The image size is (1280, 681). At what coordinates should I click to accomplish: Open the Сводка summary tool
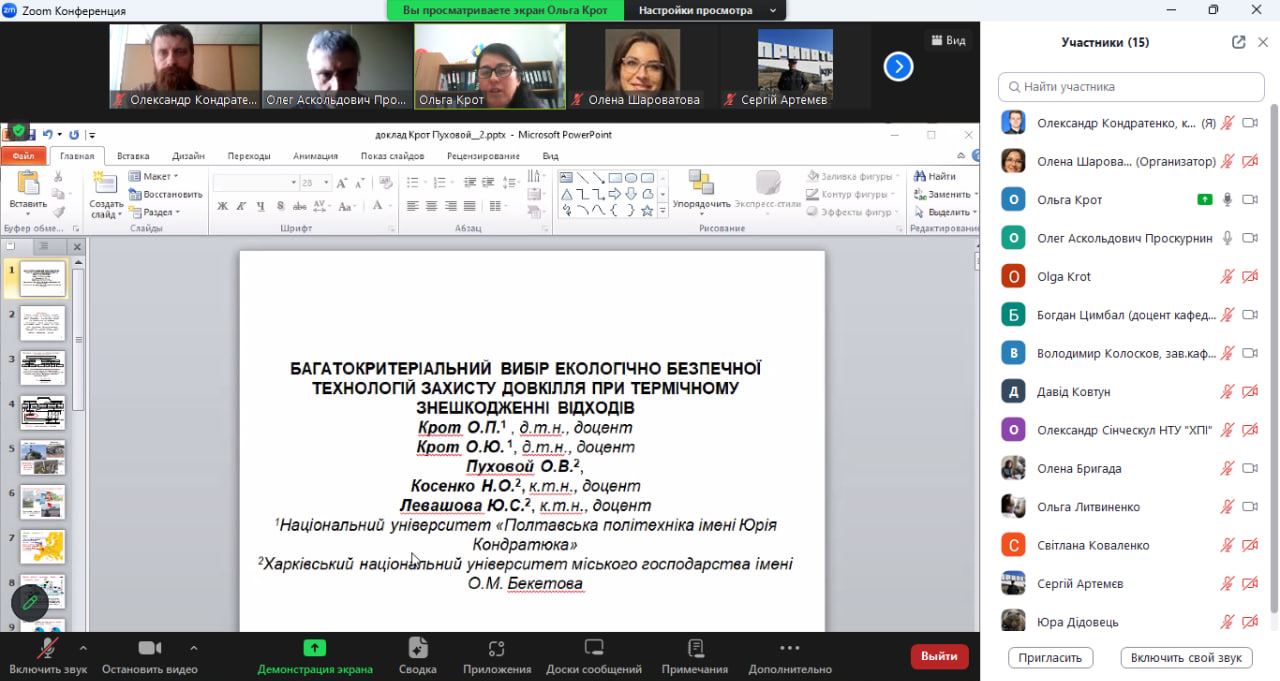pyautogui.click(x=417, y=648)
